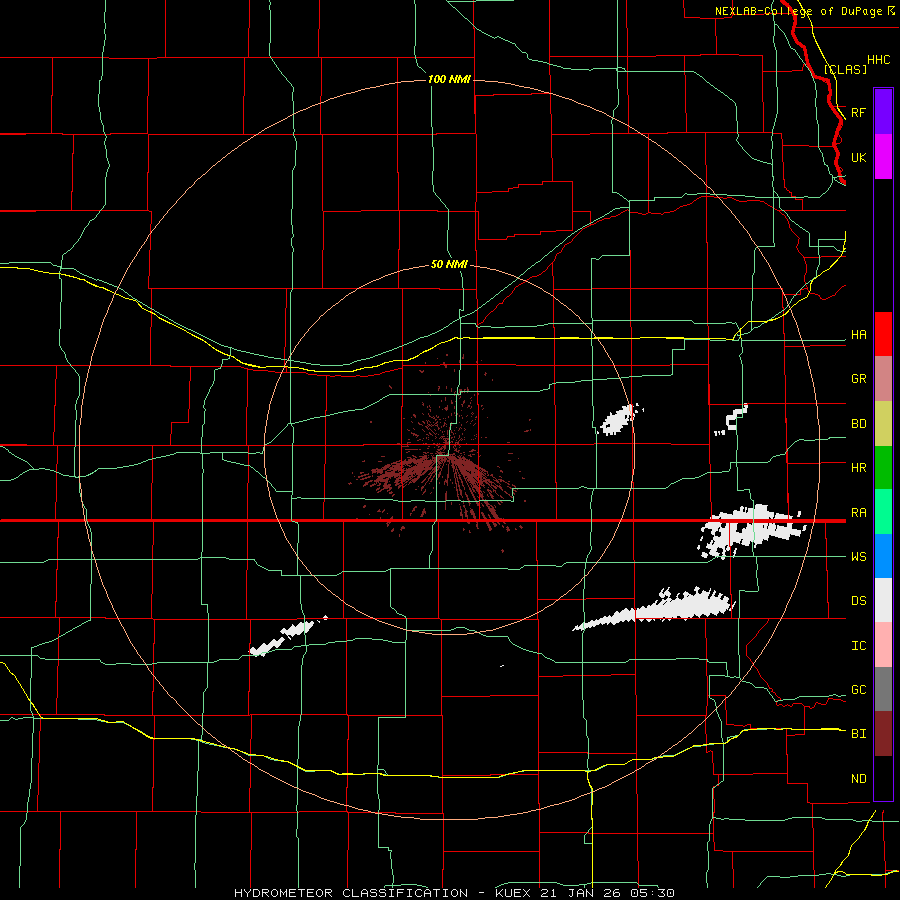Click the DS legend label
This screenshot has width=900, height=900.
click(x=858, y=601)
